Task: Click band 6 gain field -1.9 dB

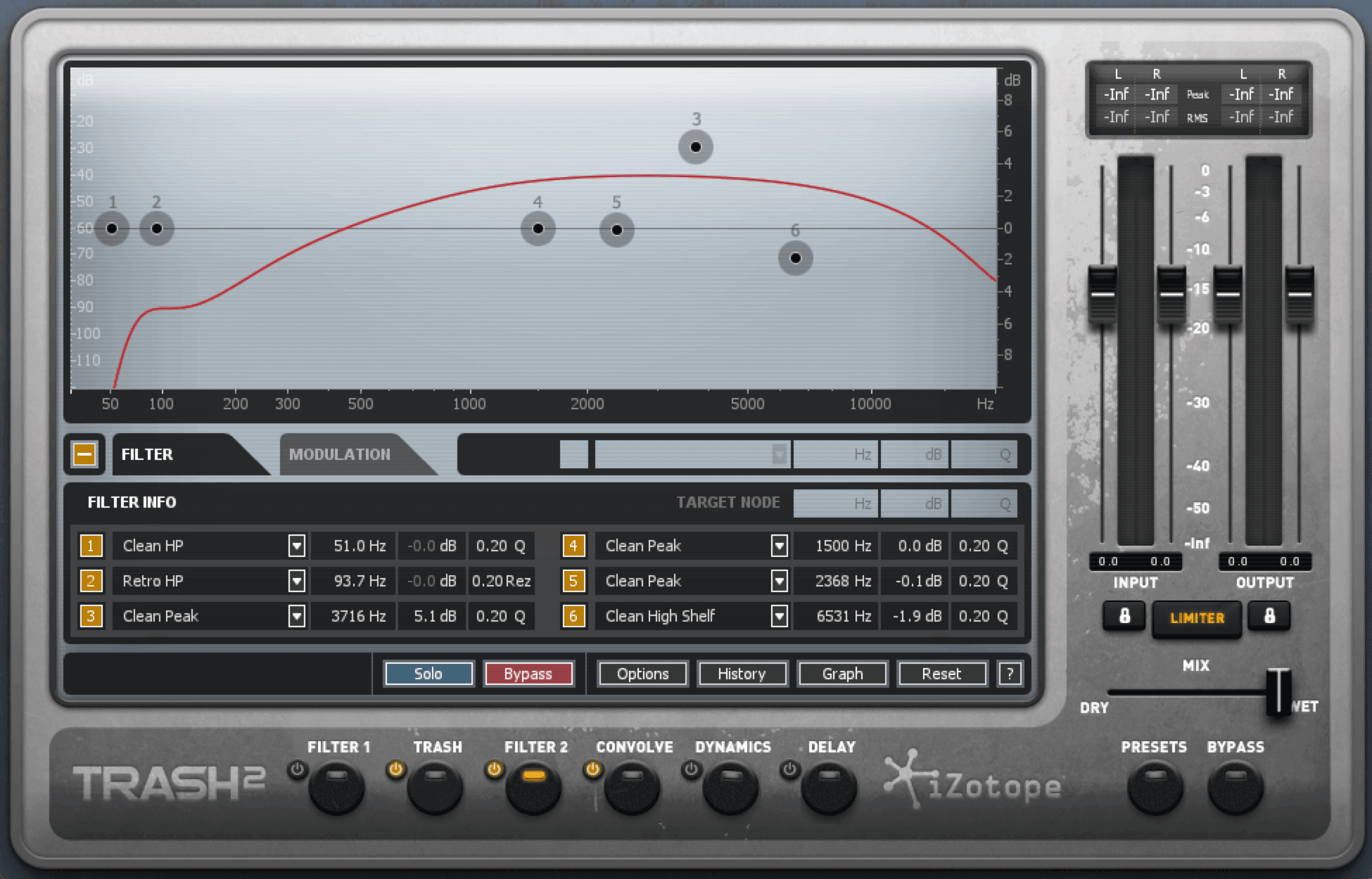Action: [915, 616]
